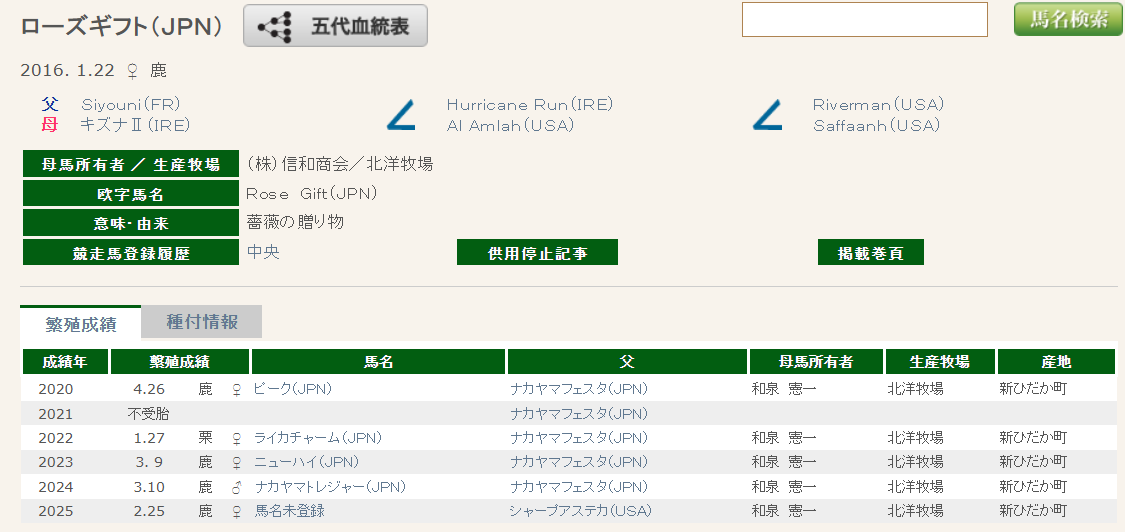The height and width of the screenshot is (532, 1125).
Task: Click the 馬名検索 search button
Action: [1069, 19]
